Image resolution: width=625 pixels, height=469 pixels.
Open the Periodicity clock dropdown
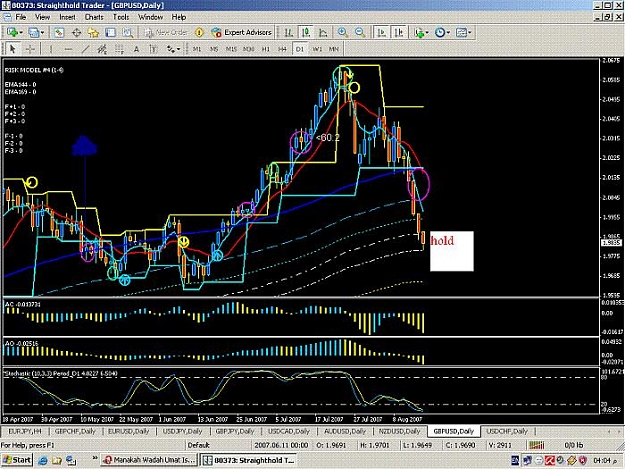point(442,33)
